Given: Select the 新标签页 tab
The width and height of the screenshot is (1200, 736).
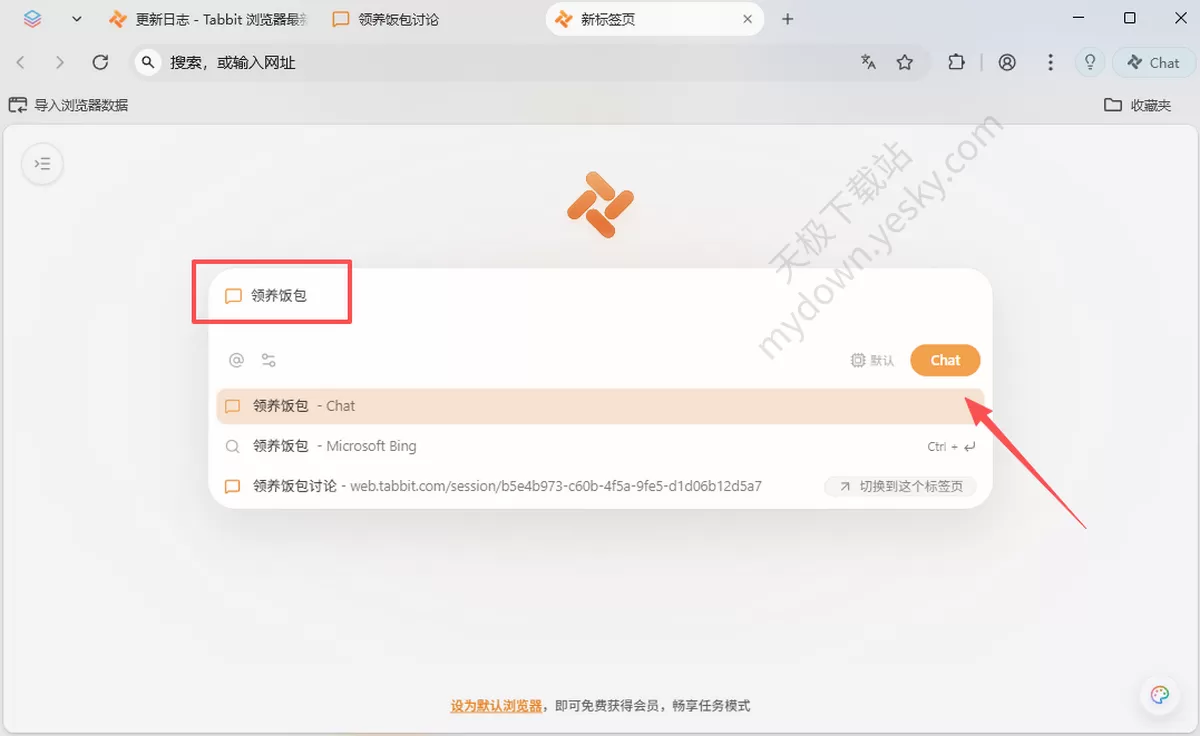Looking at the screenshot, I should click(x=655, y=19).
